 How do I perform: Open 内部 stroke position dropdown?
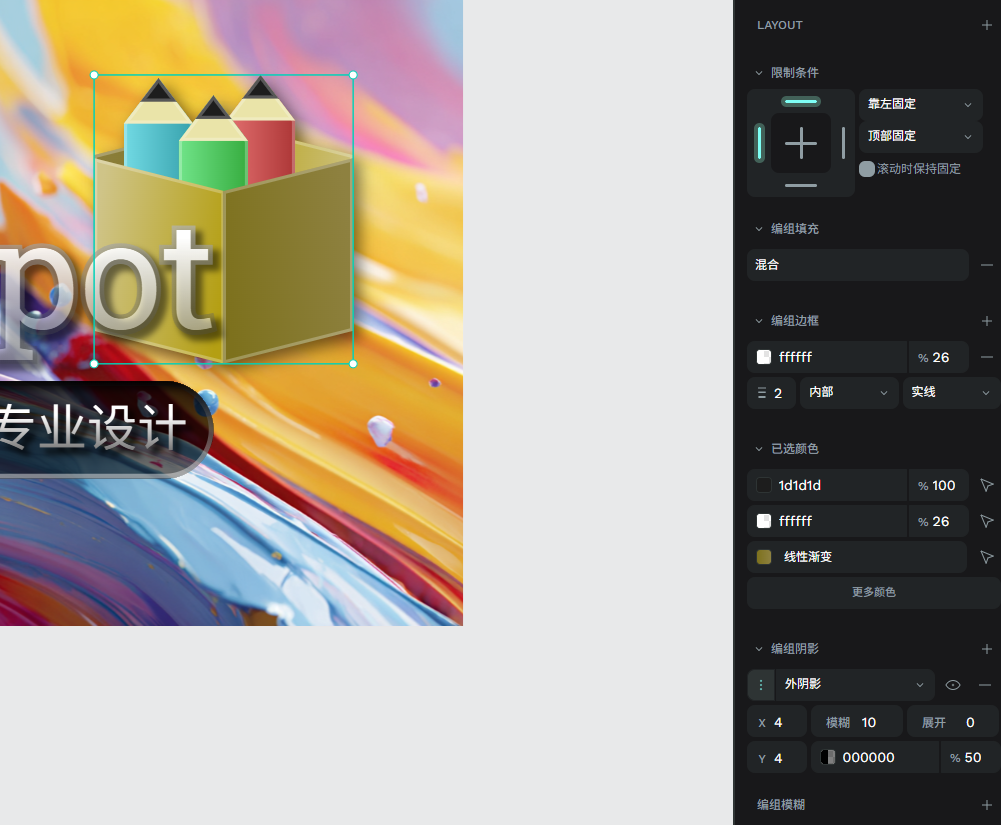point(848,392)
